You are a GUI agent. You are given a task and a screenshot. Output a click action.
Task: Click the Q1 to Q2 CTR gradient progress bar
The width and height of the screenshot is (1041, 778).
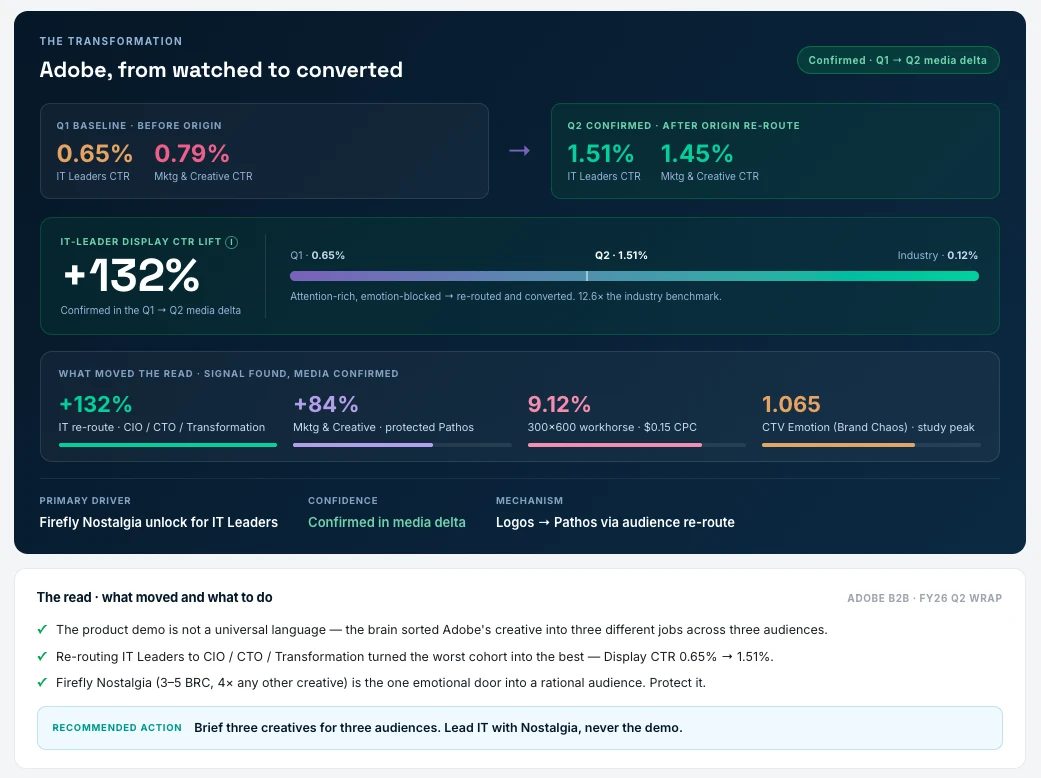(634, 276)
